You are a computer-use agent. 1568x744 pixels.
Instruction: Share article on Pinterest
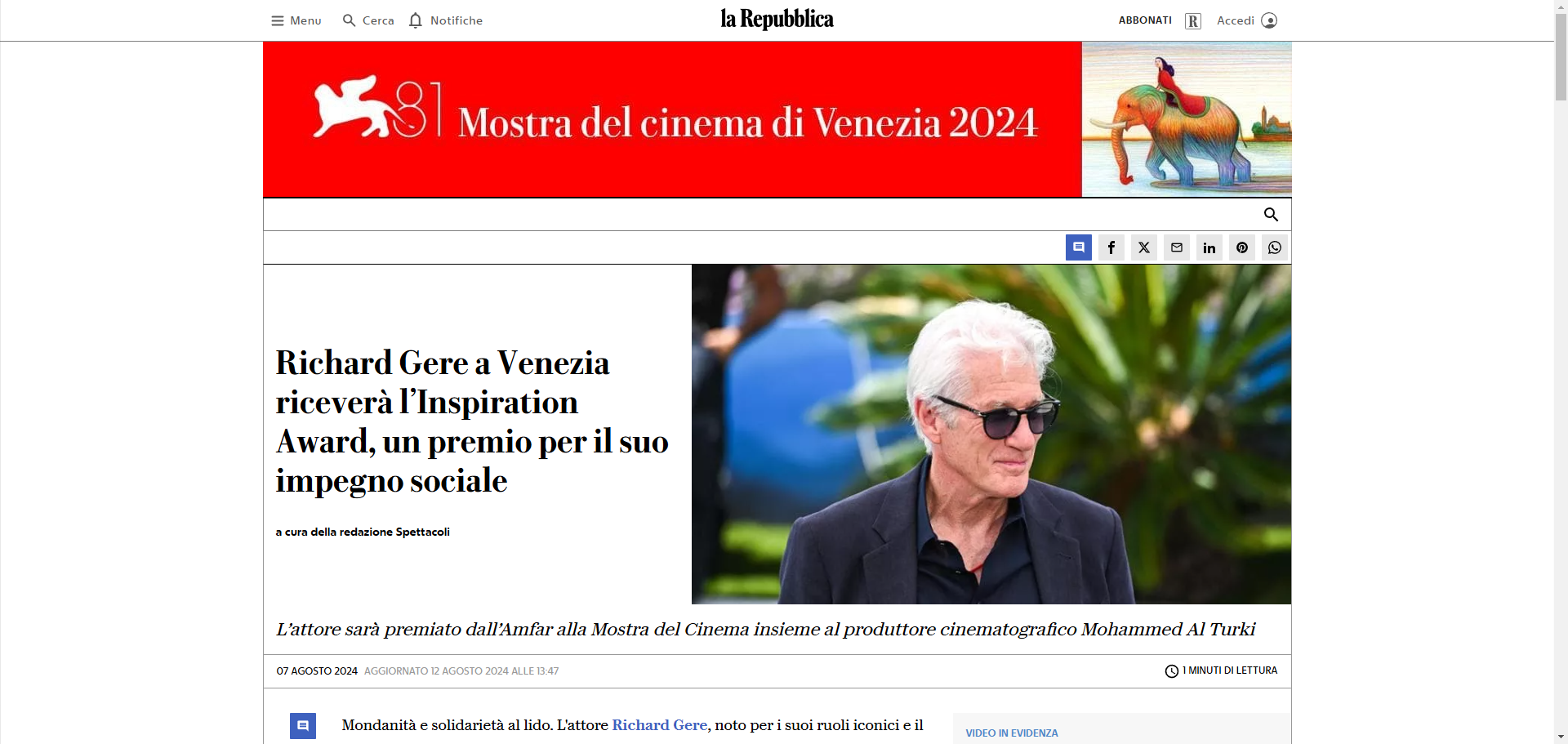pos(1242,247)
